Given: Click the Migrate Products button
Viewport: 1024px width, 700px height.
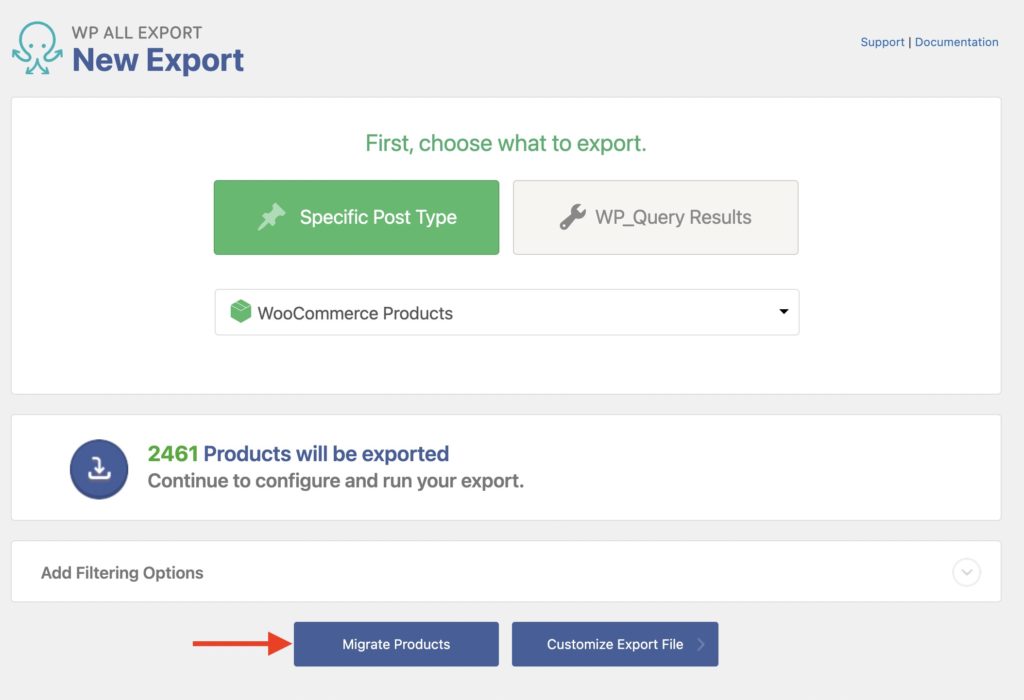Looking at the screenshot, I should coord(396,644).
